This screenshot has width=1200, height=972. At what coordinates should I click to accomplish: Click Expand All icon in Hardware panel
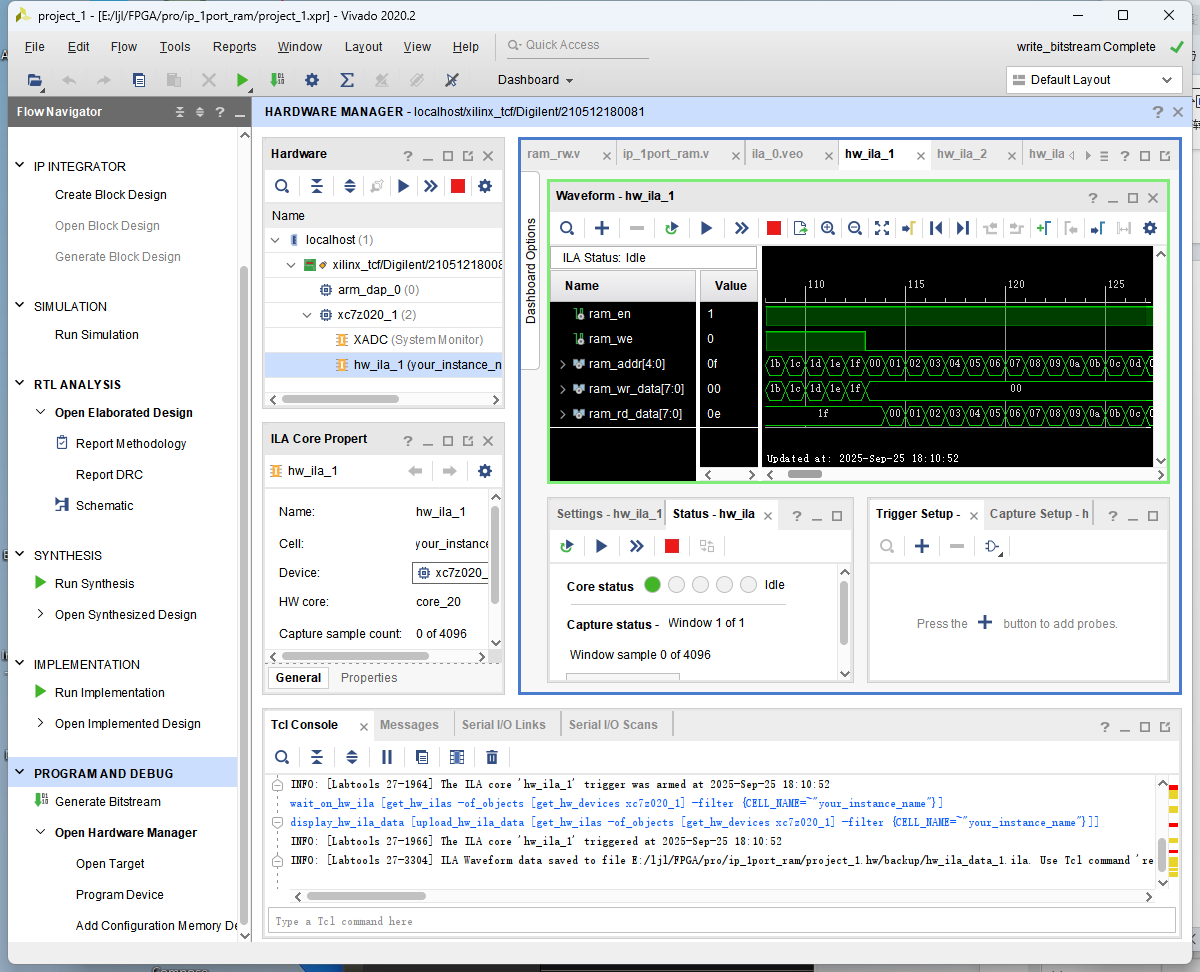[x=349, y=186]
